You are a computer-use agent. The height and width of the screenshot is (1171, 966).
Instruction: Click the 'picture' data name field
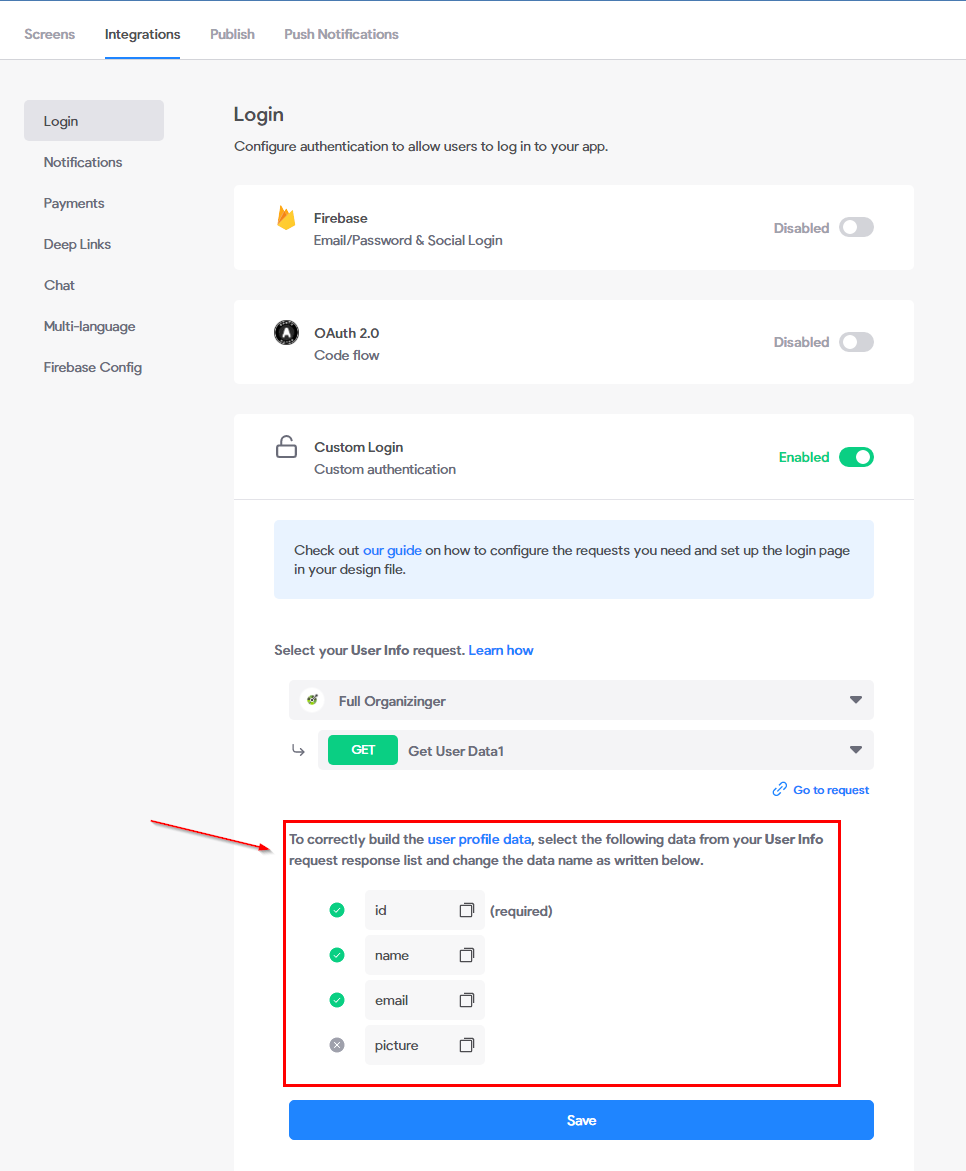(424, 1045)
